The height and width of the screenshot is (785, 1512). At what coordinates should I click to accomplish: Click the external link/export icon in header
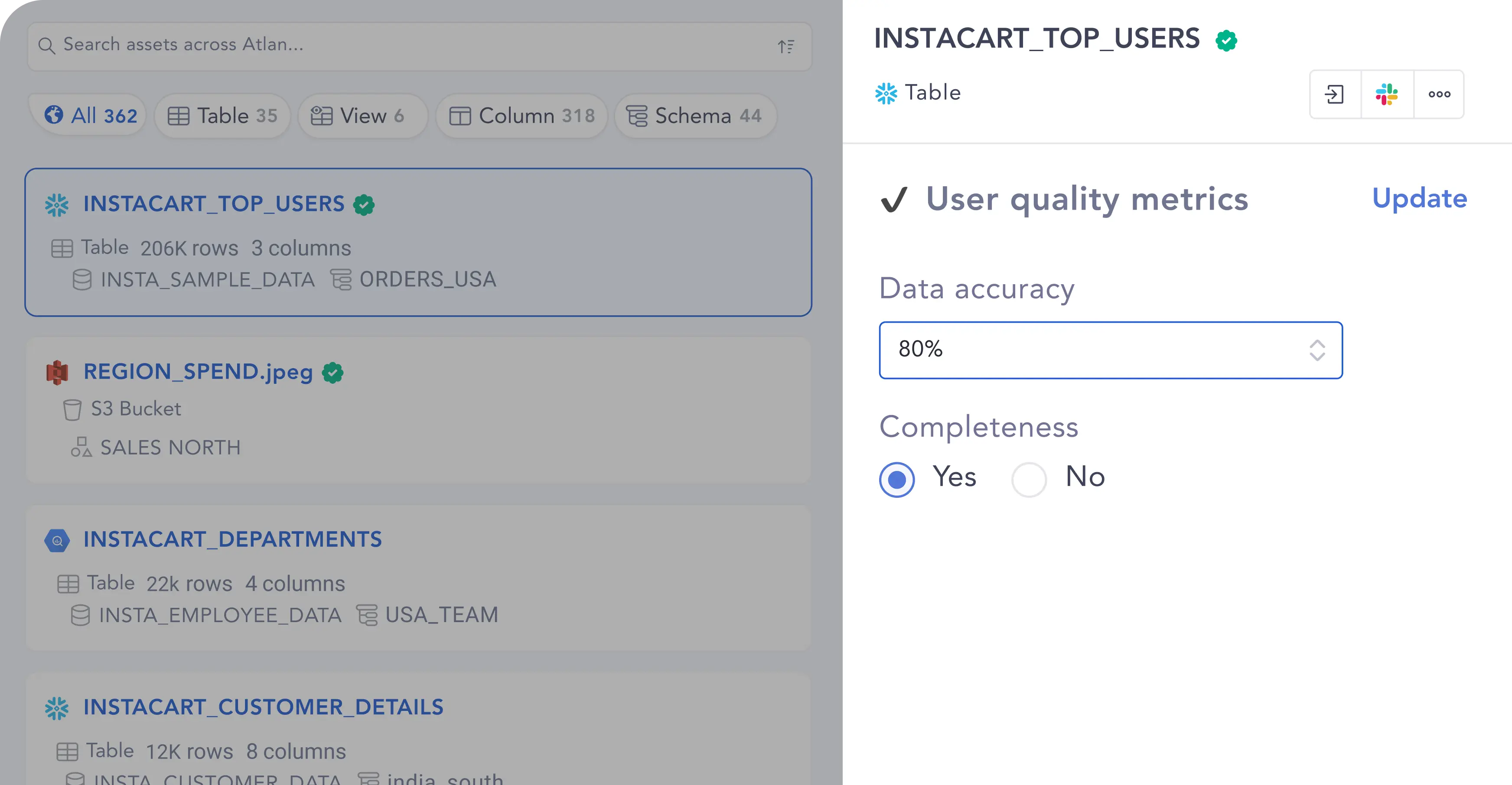(1335, 94)
